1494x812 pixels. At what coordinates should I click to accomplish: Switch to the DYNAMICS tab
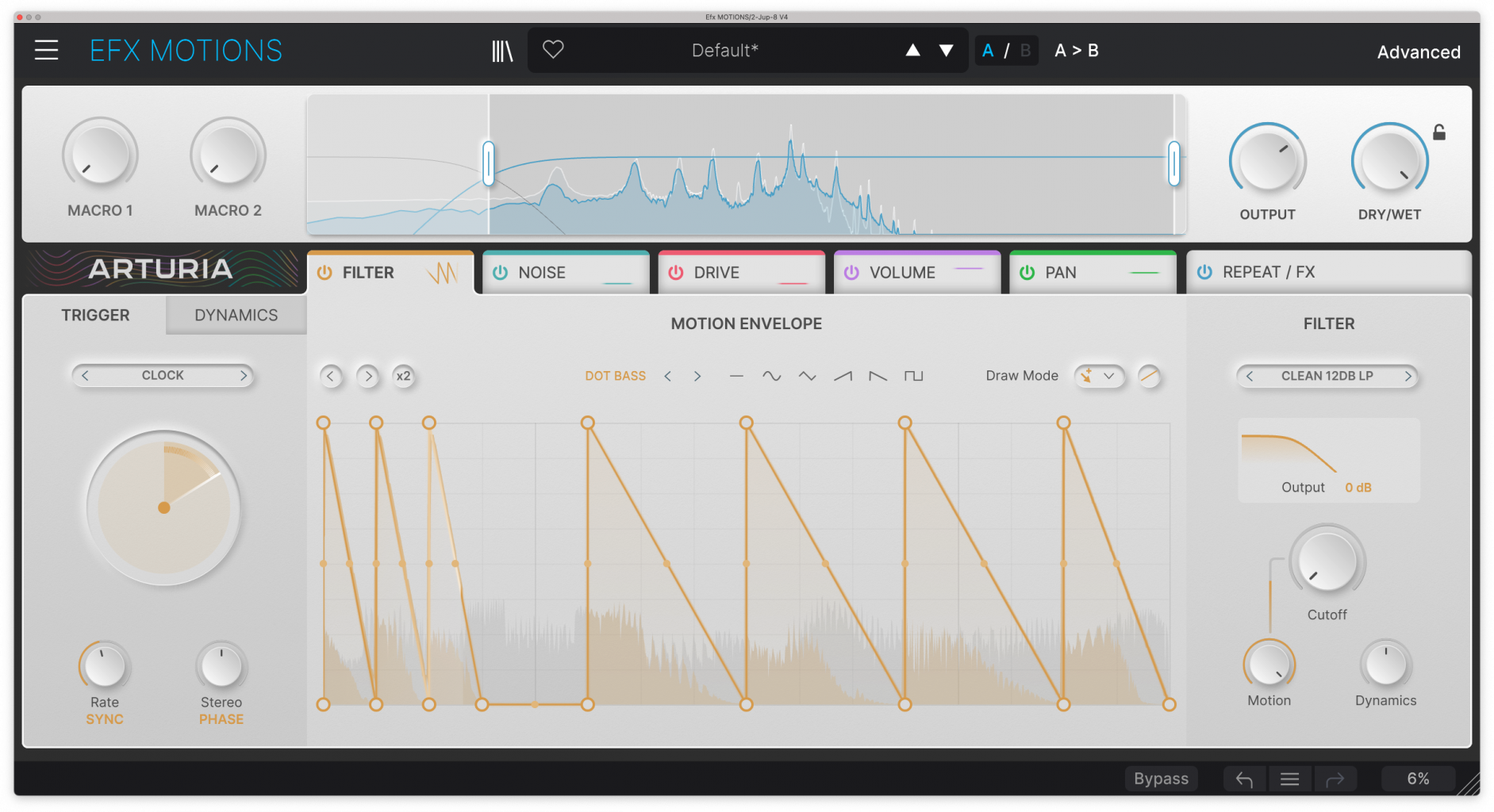coord(235,315)
